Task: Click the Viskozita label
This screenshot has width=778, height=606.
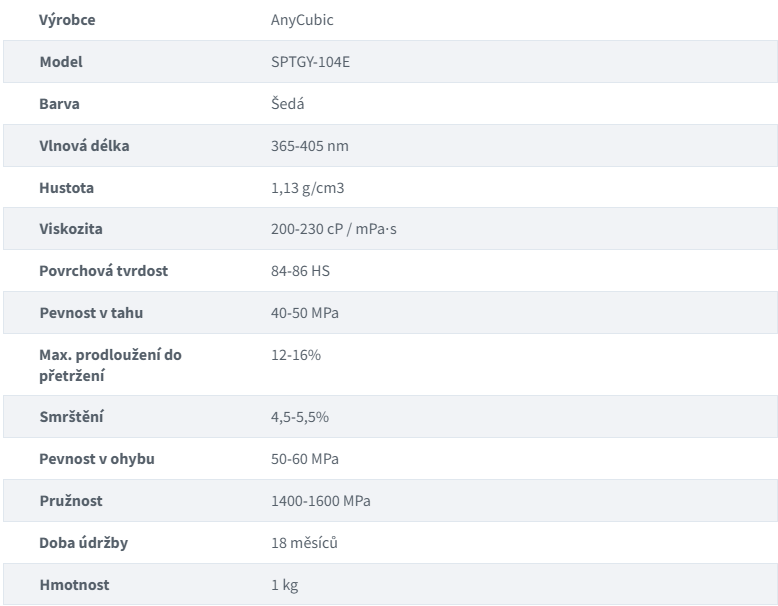Action: pyautogui.click(x=71, y=229)
